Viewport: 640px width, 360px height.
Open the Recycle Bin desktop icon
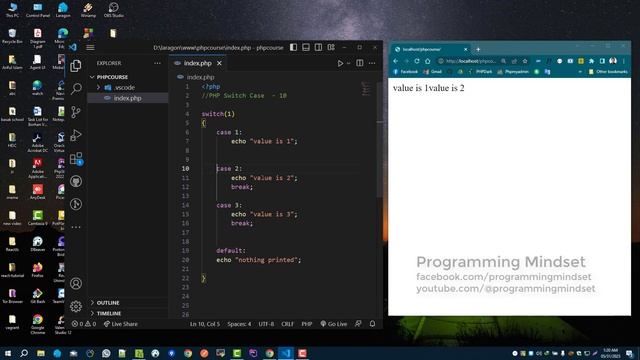[x=12, y=36]
